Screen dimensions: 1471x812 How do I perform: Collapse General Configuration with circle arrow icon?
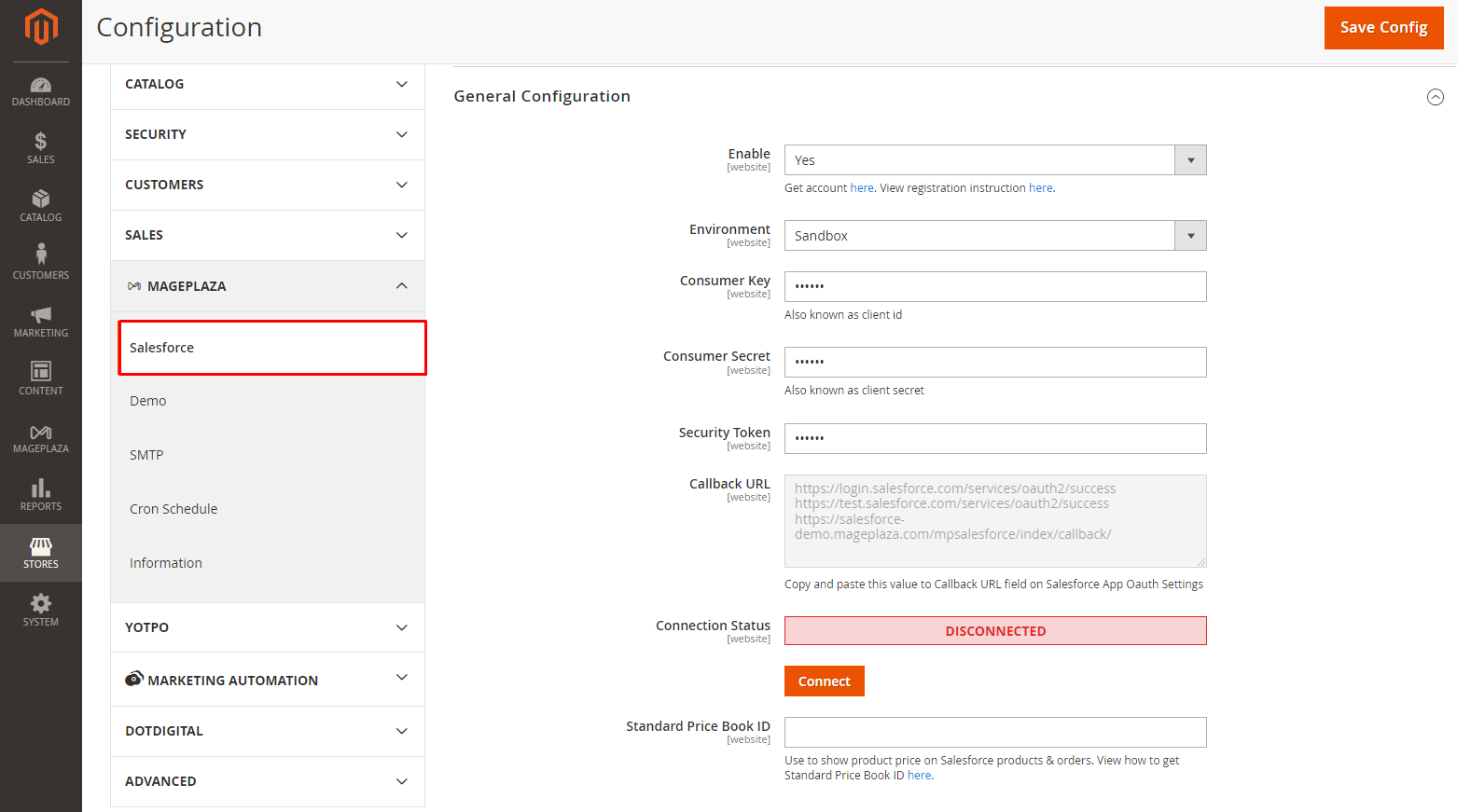[1436, 97]
